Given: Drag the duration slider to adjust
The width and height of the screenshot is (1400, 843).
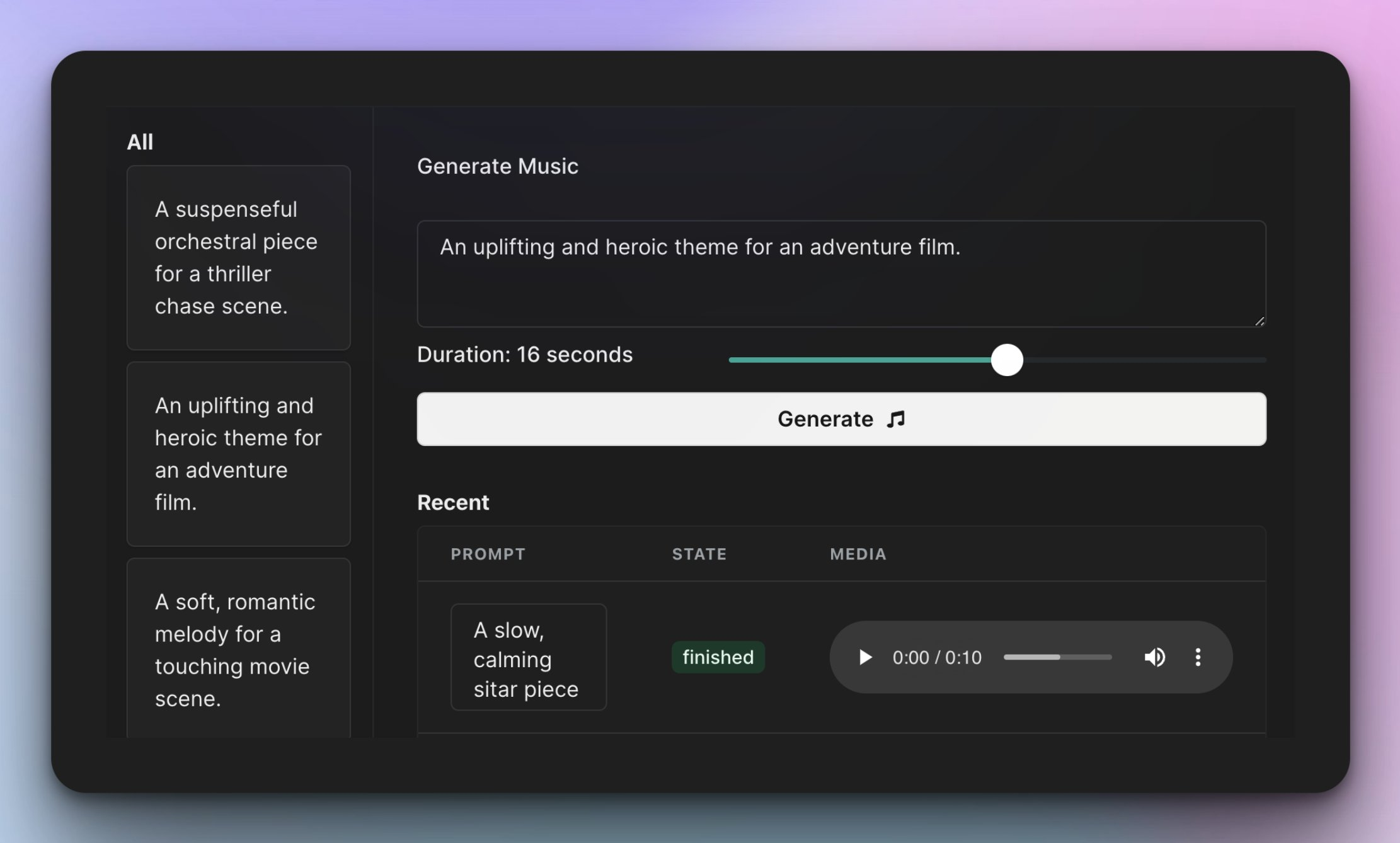Looking at the screenshot, I should click(x=1006, y=357).
